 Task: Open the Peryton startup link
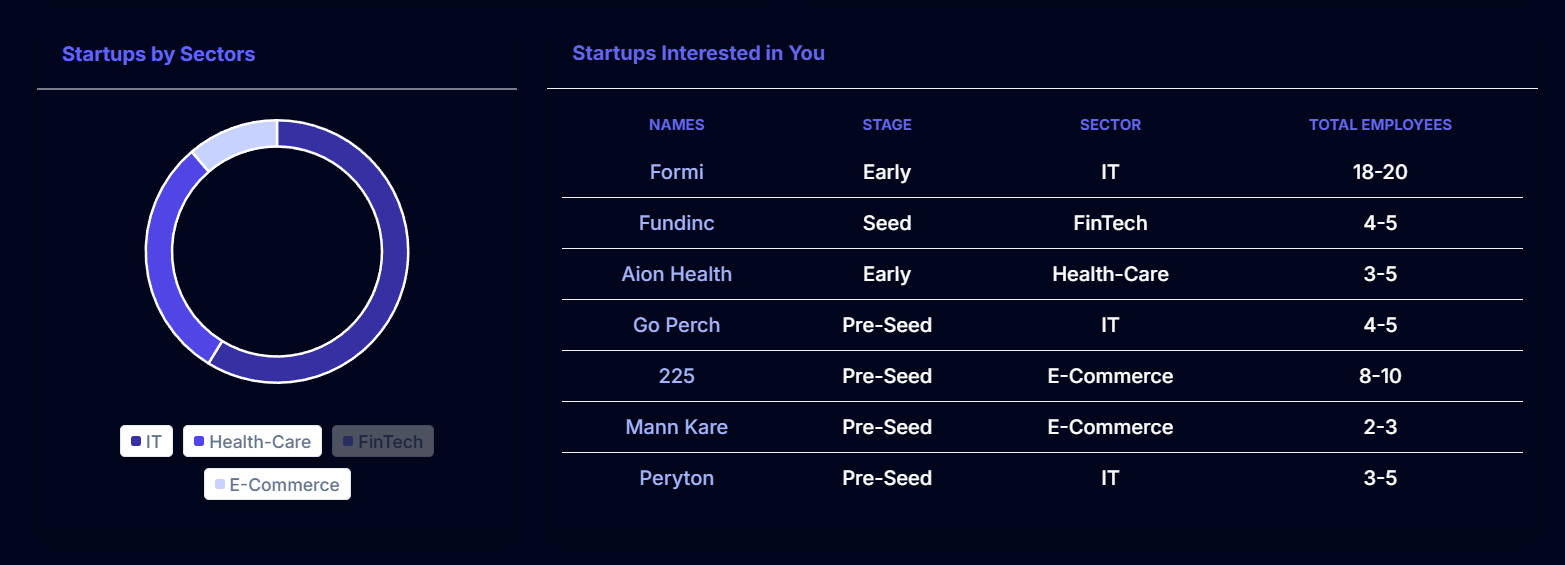click(x=677, y=478)
